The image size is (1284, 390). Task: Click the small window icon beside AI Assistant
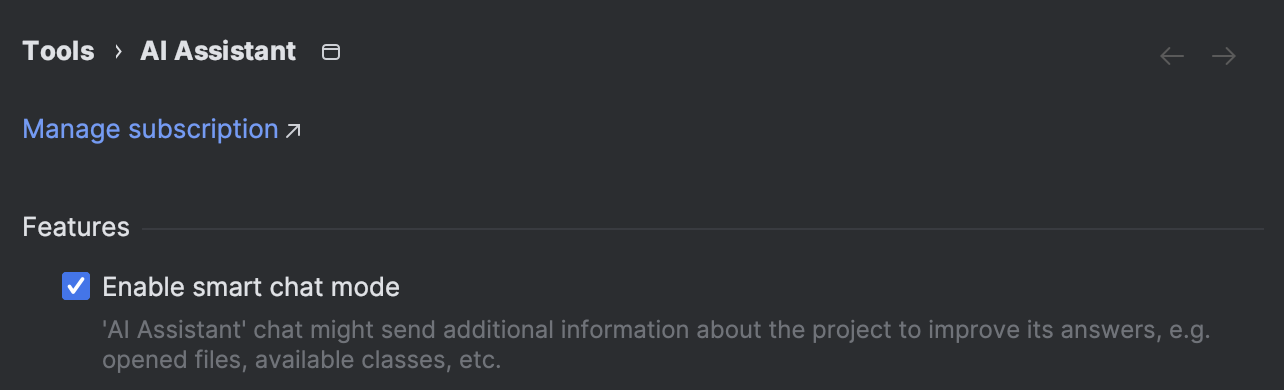tap(331, 52)
